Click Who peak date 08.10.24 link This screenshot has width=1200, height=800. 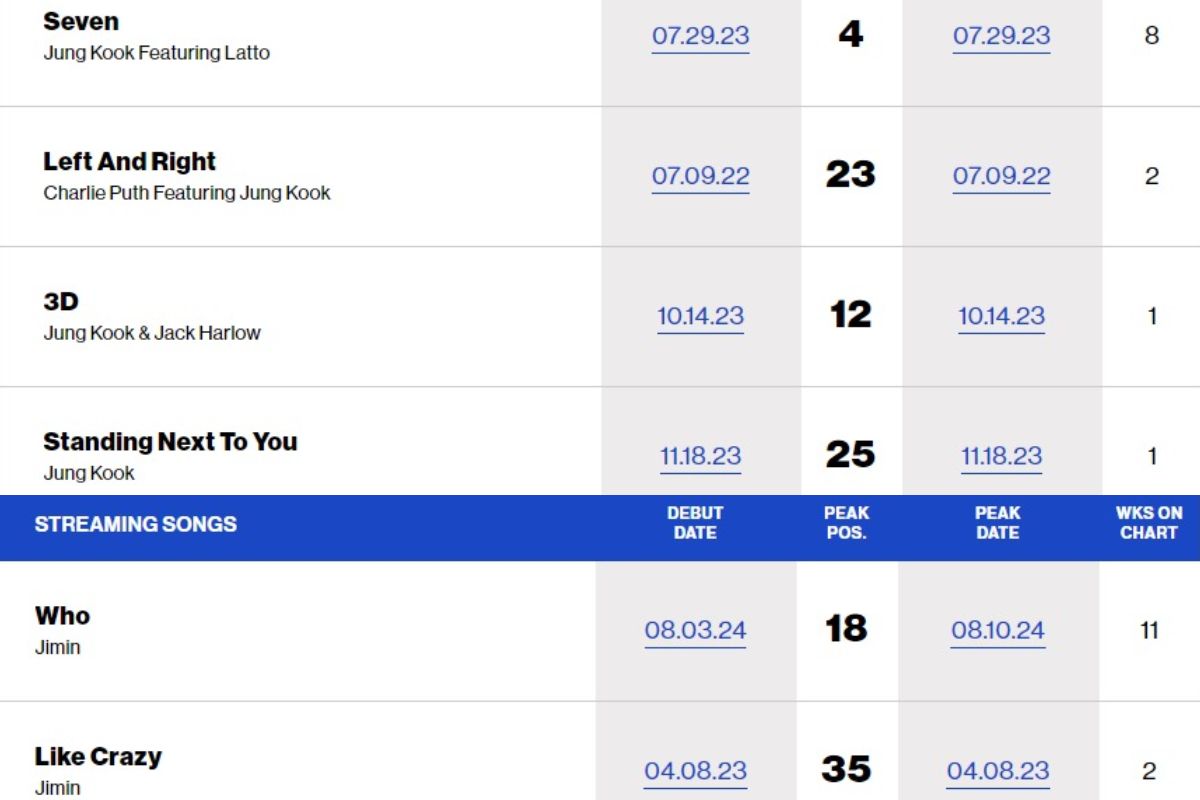tap(998, 630)
